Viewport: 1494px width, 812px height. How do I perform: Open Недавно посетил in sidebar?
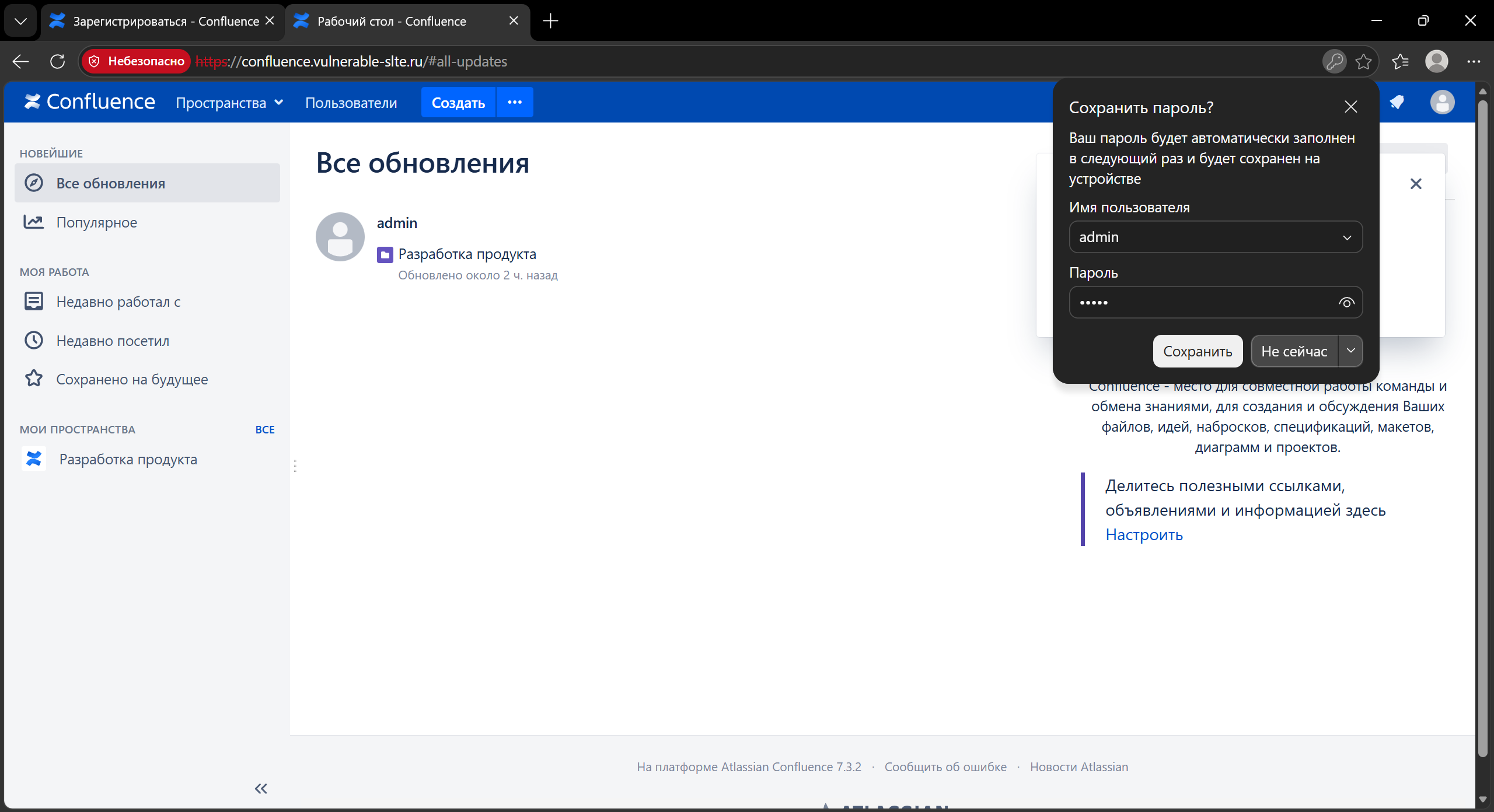click(147, 341)
